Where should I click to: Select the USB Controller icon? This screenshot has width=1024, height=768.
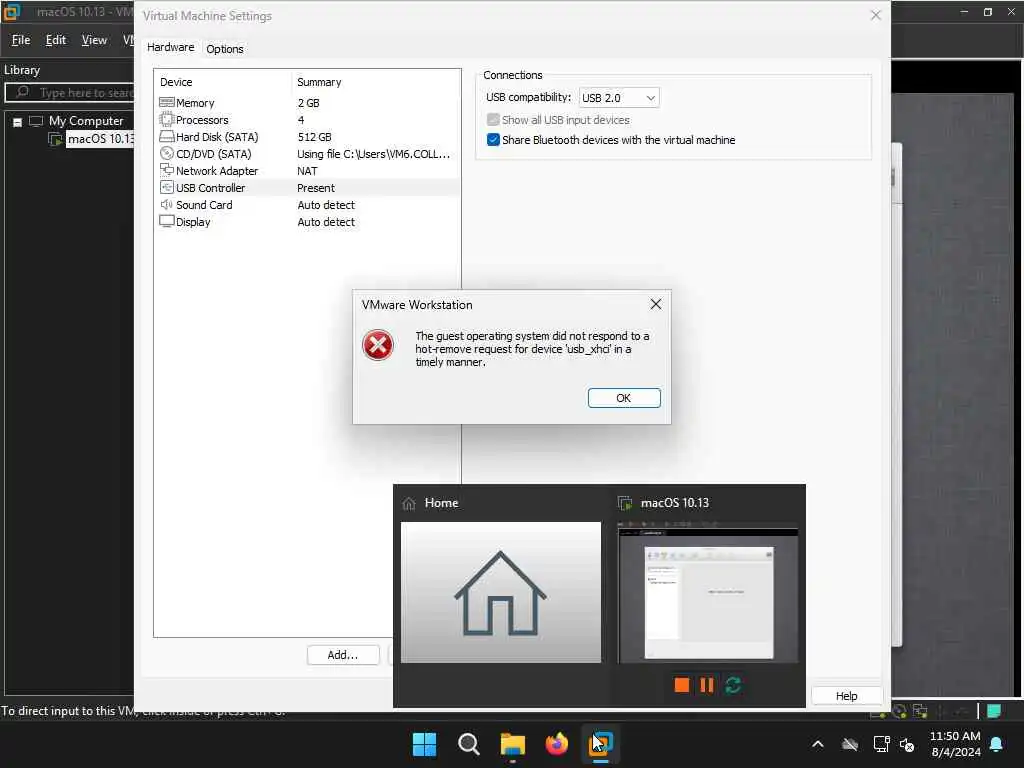pos(167,187)
